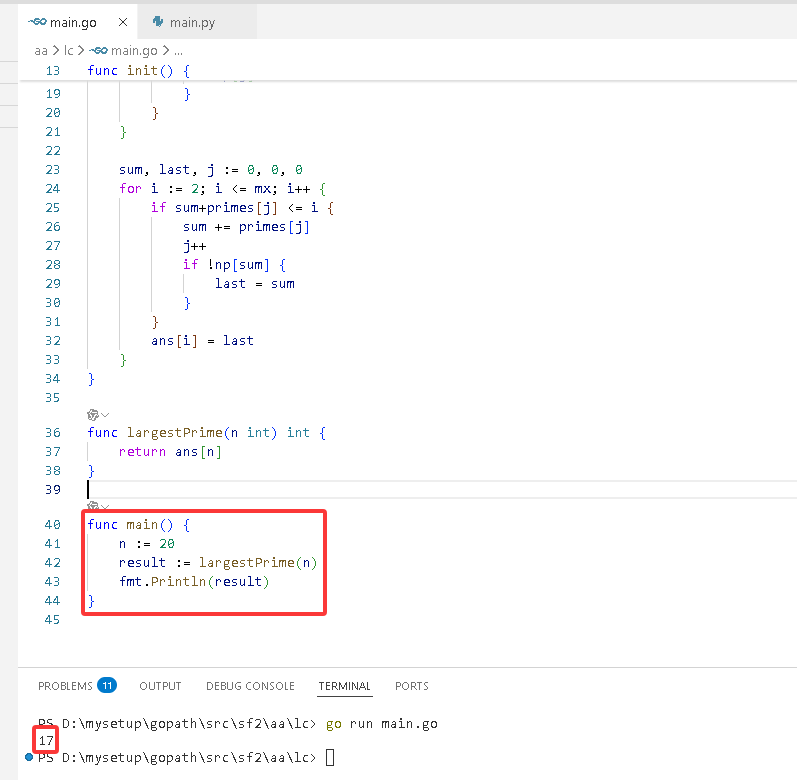Focus the terminal prompt cursor

(330, 758)
